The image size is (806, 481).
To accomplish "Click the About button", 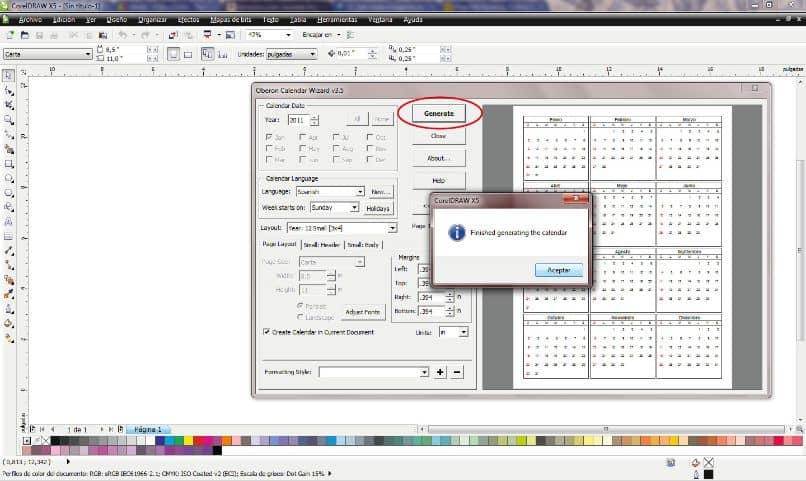I will 438,158.
